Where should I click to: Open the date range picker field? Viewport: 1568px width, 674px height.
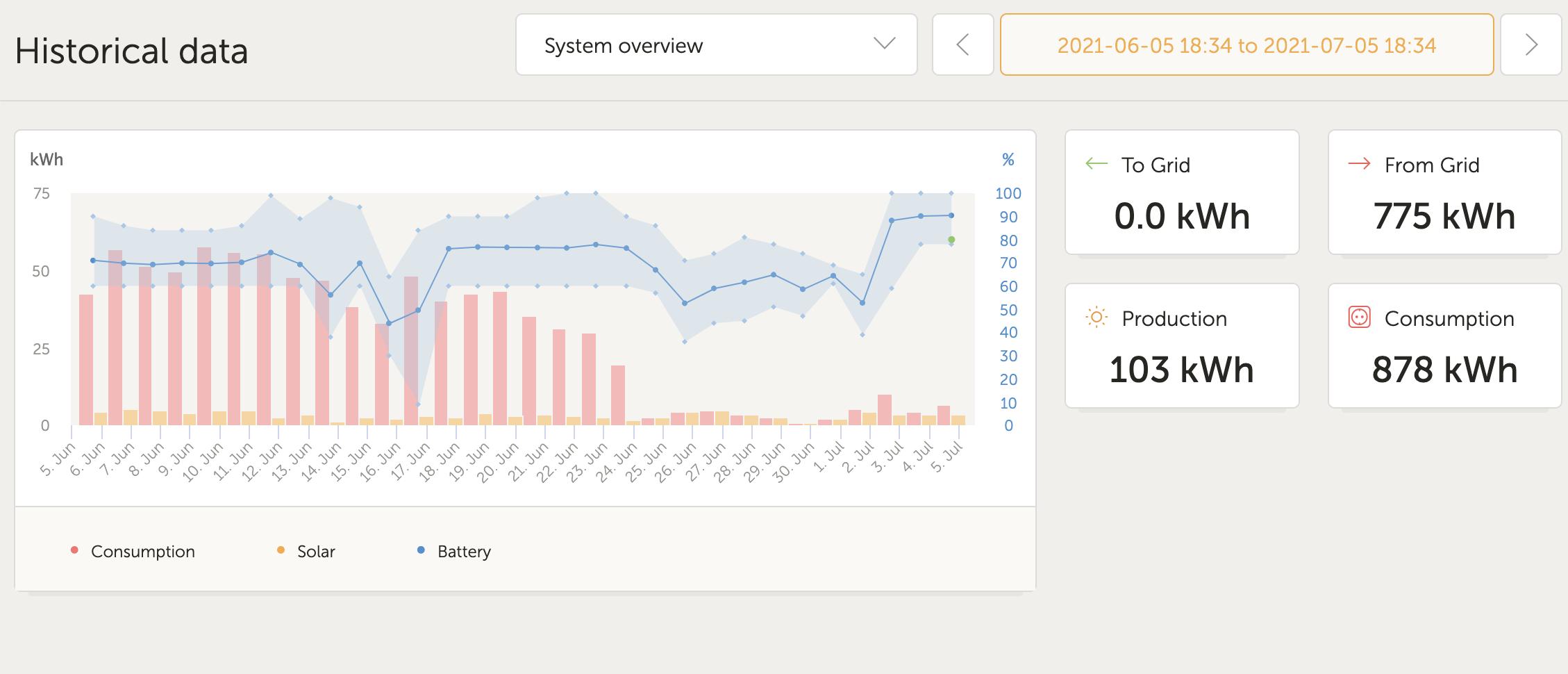tap(1246, 45)
